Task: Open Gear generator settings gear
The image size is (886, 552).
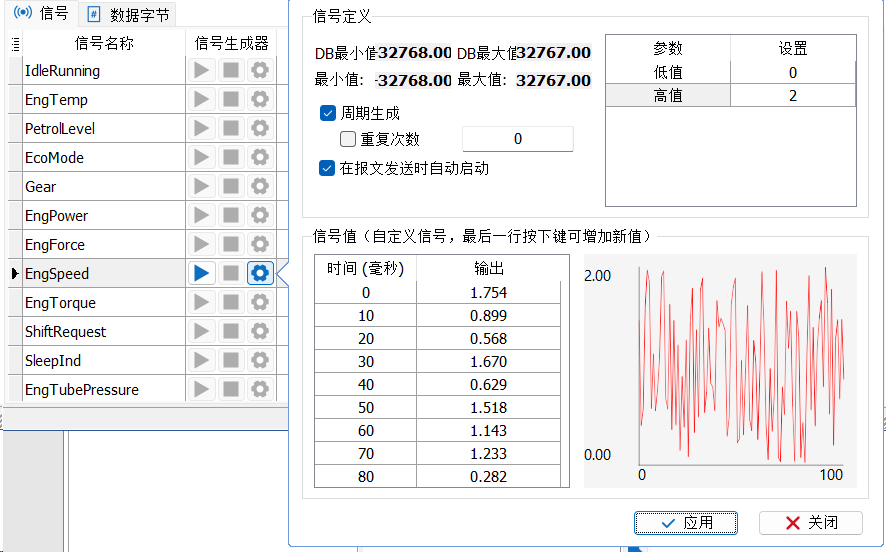Action: [x=260, y=186]
